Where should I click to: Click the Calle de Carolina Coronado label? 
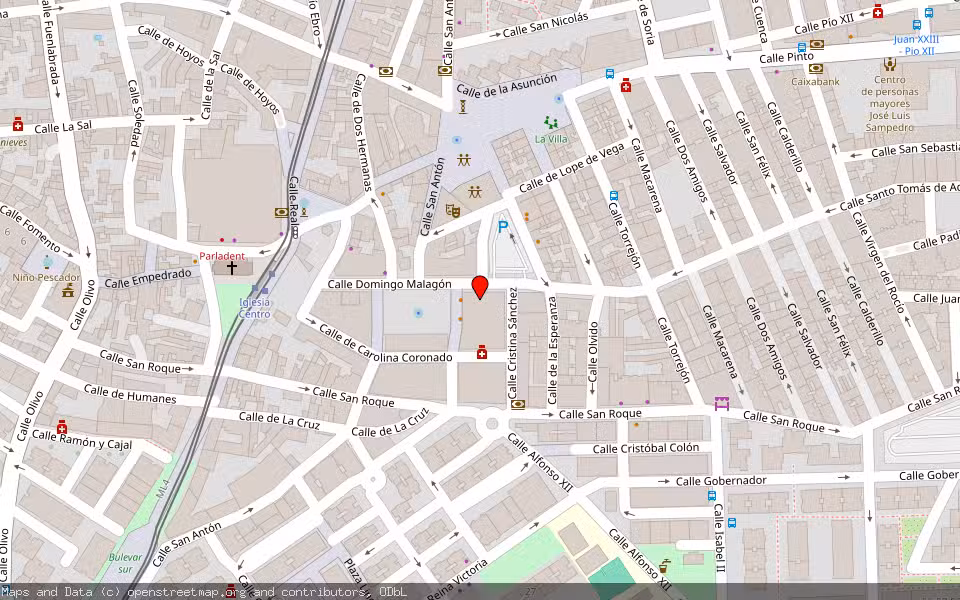[384, 345]
